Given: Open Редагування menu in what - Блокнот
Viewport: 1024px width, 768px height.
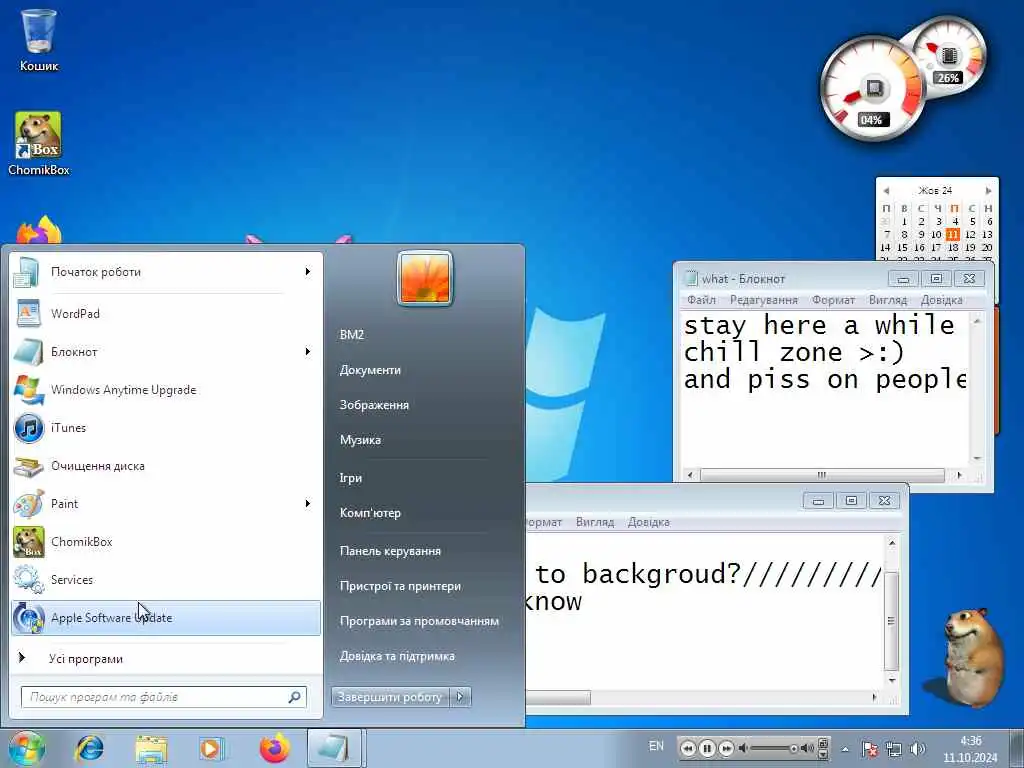Looking at the screenshot, I should coord(763,300).
